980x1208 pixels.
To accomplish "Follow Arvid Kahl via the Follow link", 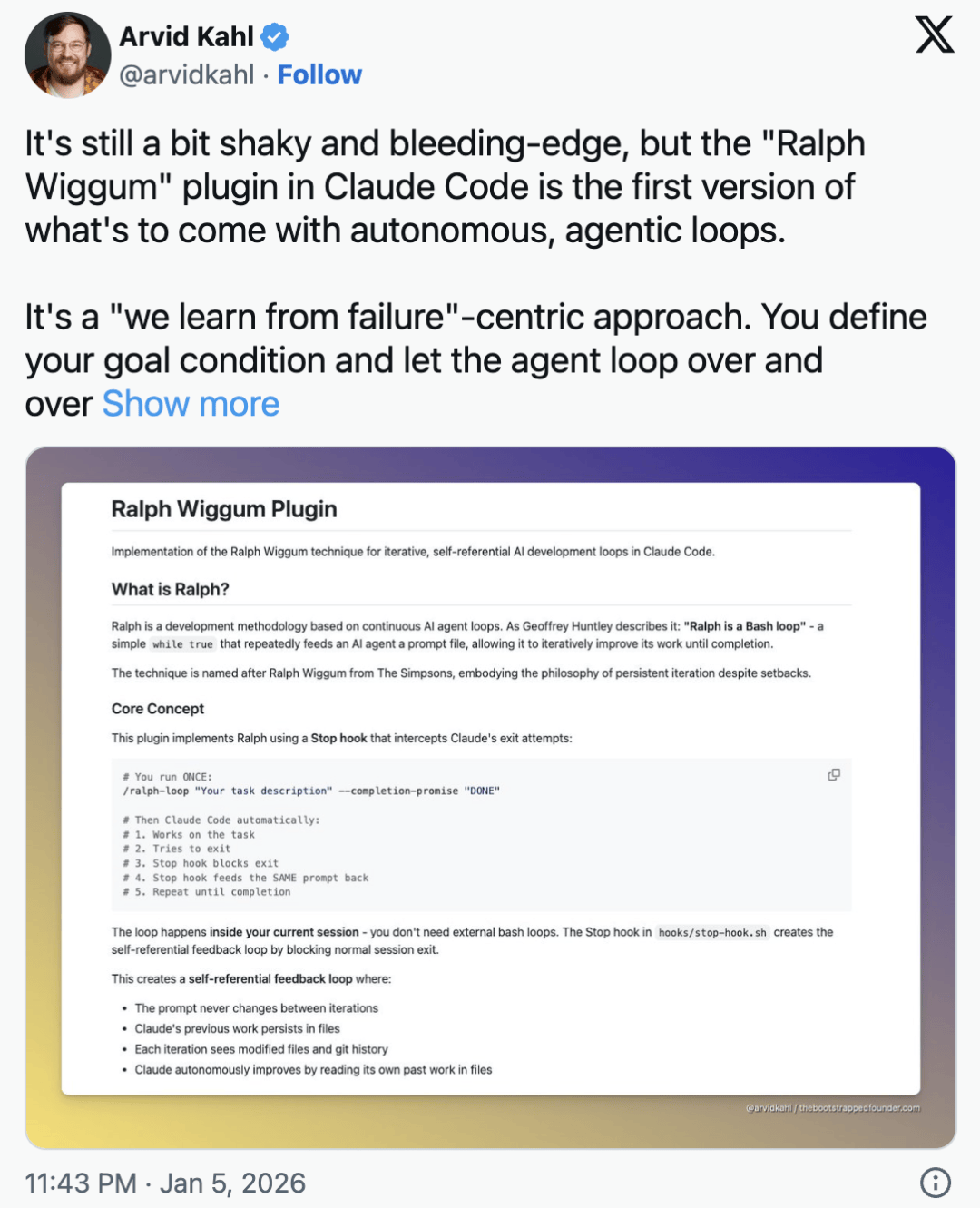I will click(319, 75).
